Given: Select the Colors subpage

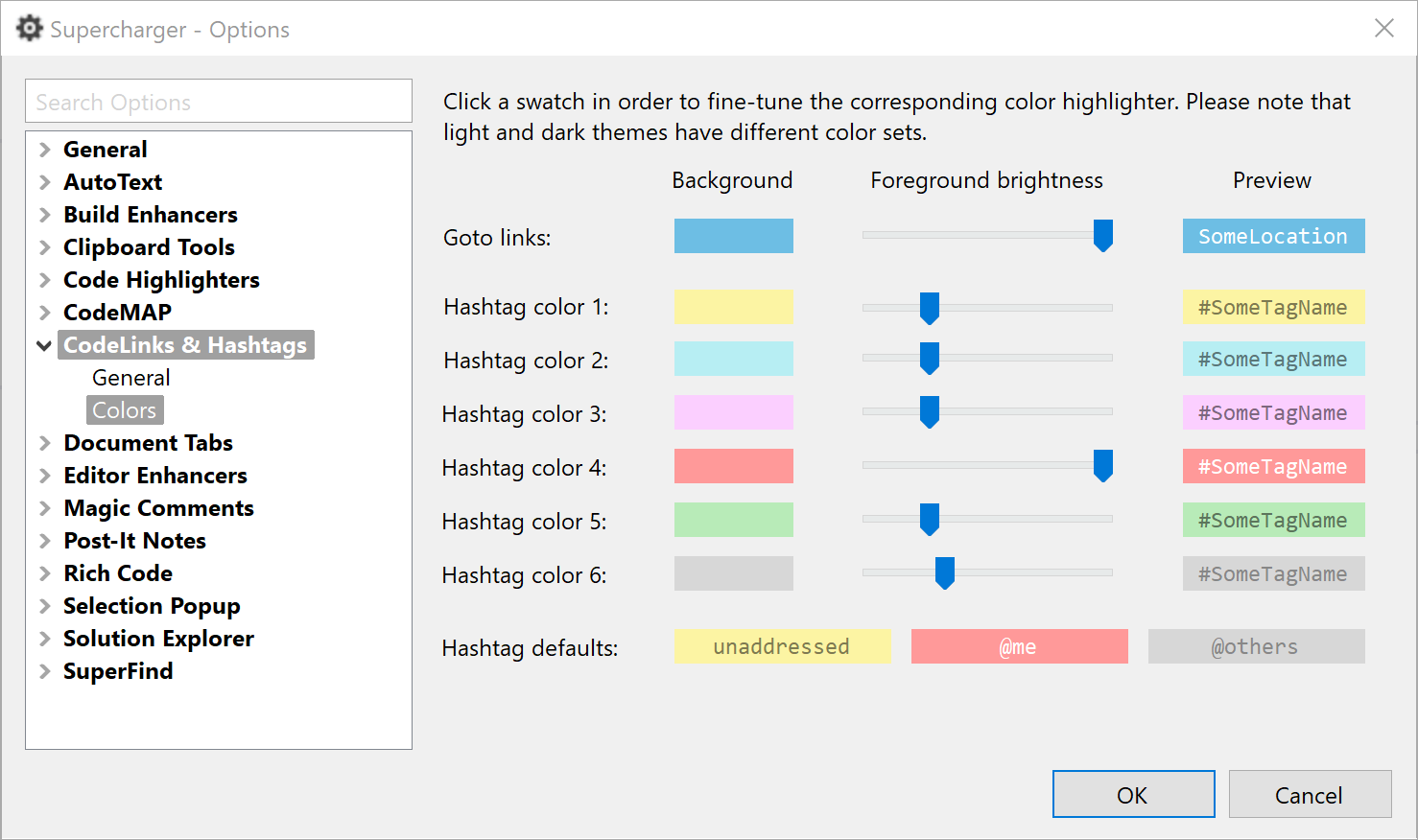Looking at the screenshot, I should [125, 410].
